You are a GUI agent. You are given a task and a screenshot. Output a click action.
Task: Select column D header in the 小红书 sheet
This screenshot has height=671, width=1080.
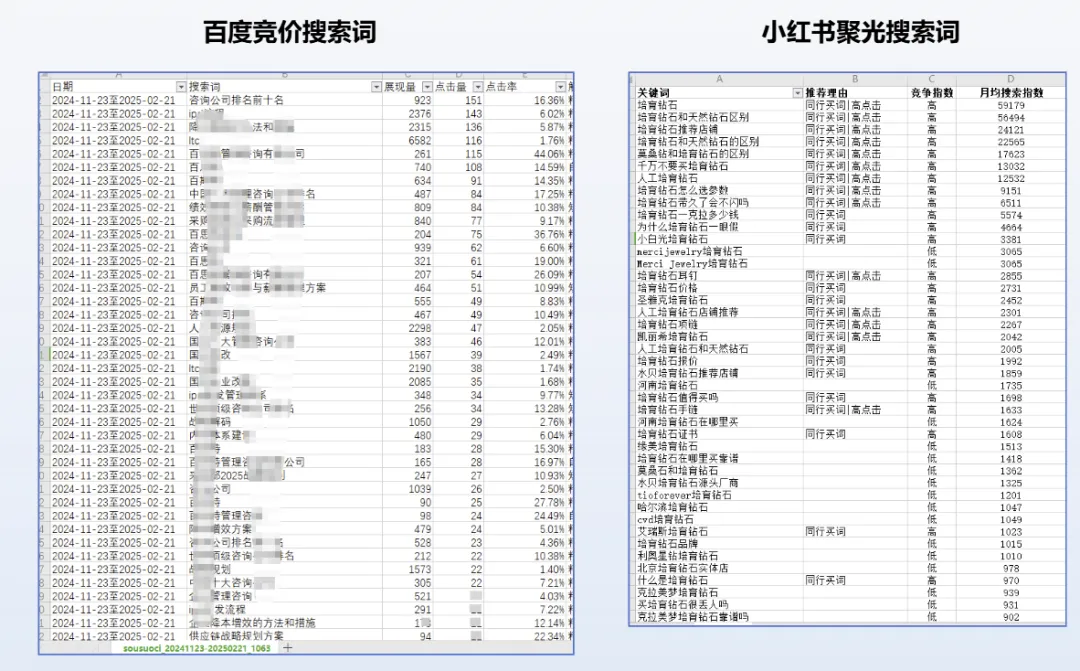tap(1010, 79)
